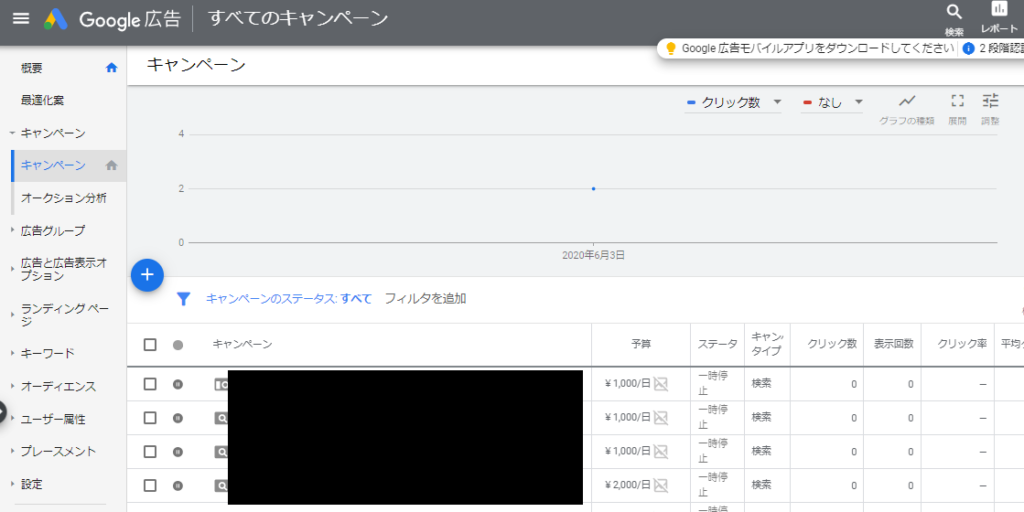Screen dimensions: 1024x512
Task: Sort by キャンペーン column header
Action: click(x=242, y=344)
